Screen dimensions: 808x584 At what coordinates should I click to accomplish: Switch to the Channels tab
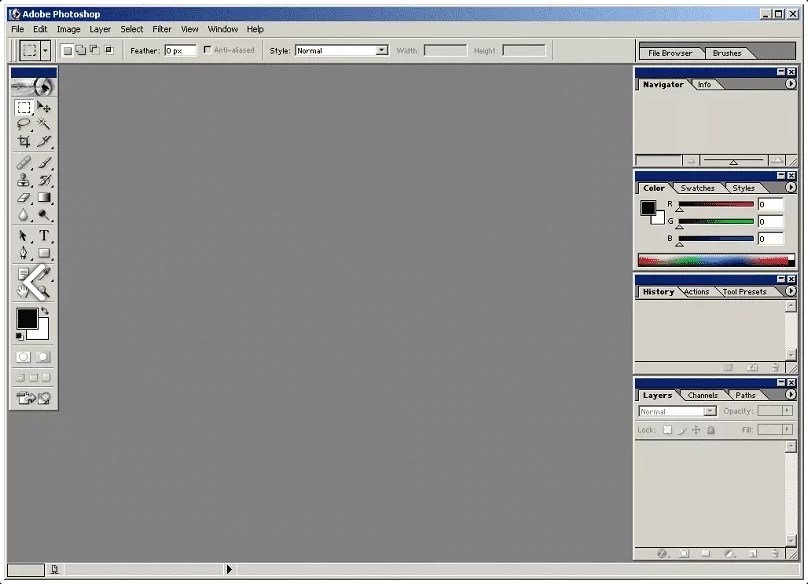tap(702, 395)
